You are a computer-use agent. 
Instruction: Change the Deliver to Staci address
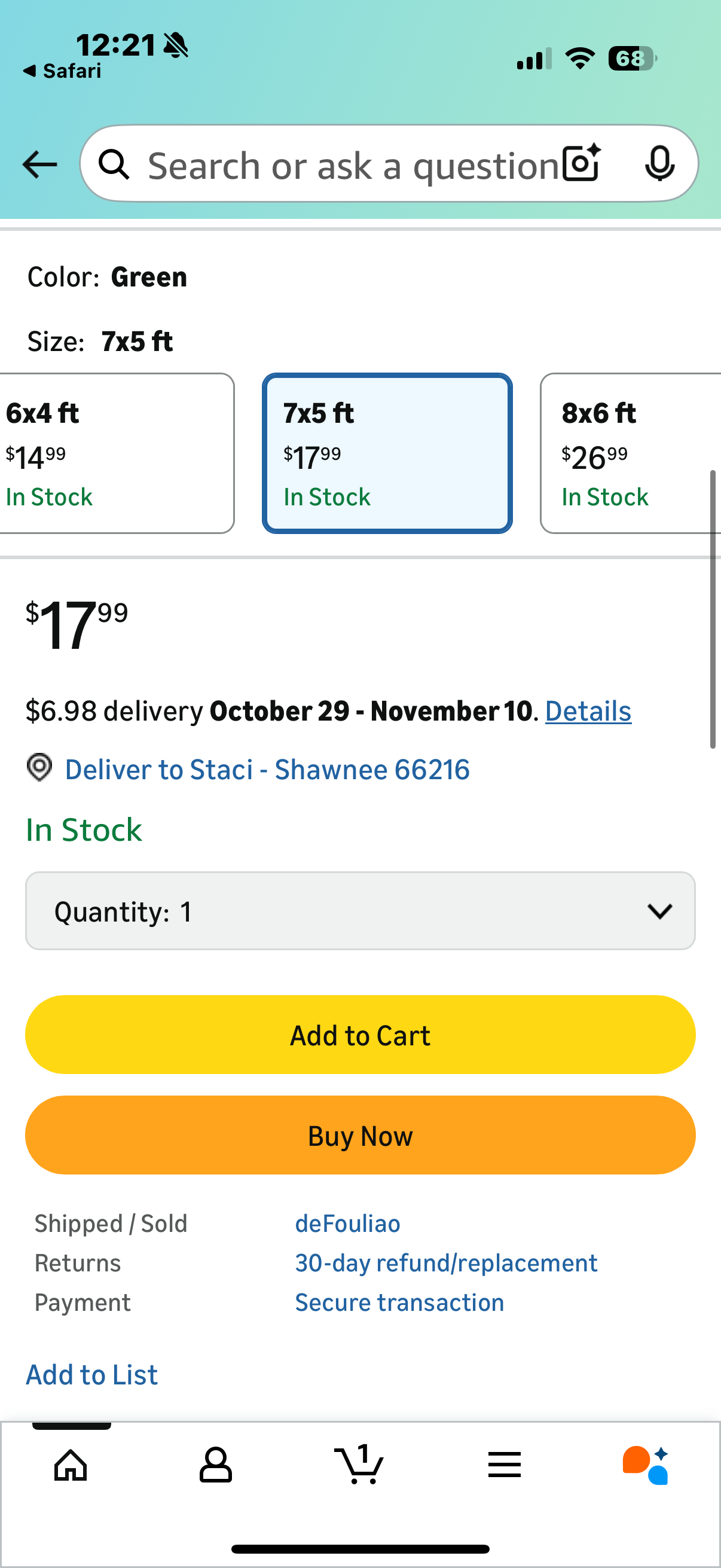click(267, 770)
